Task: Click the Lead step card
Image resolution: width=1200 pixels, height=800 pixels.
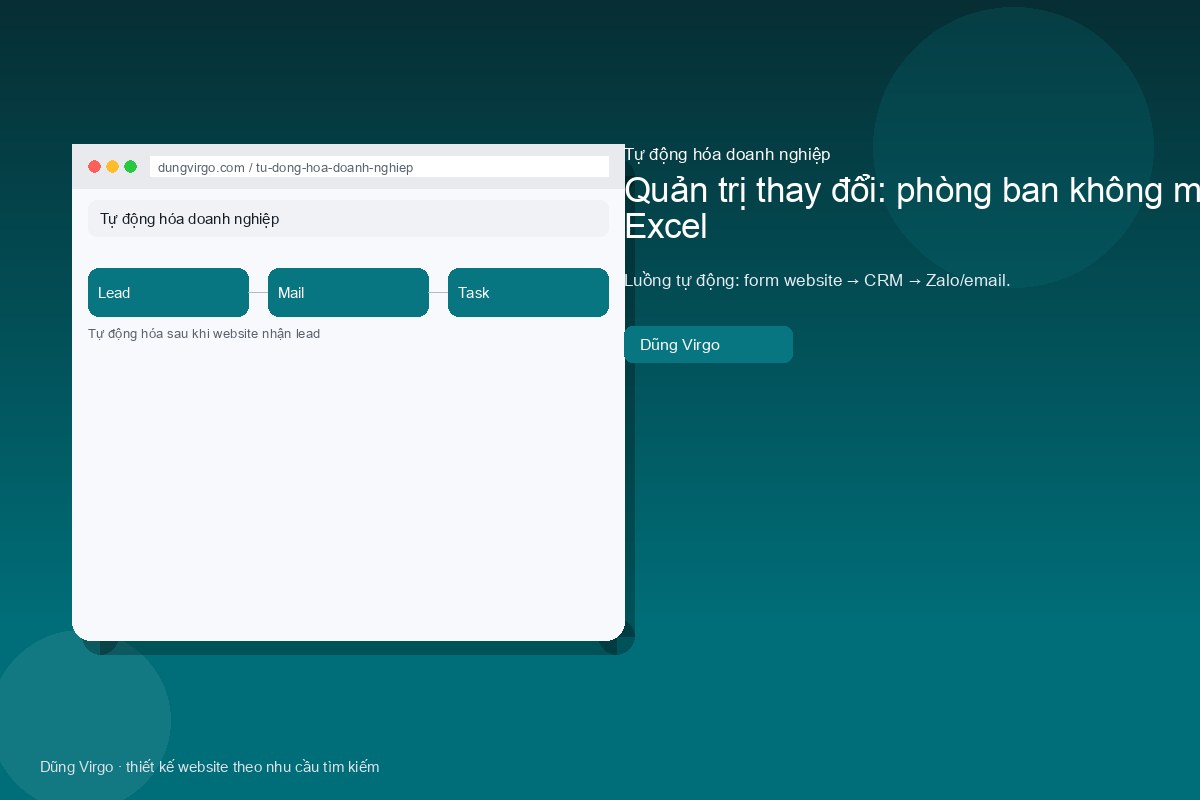Action: tap(168, 292)
